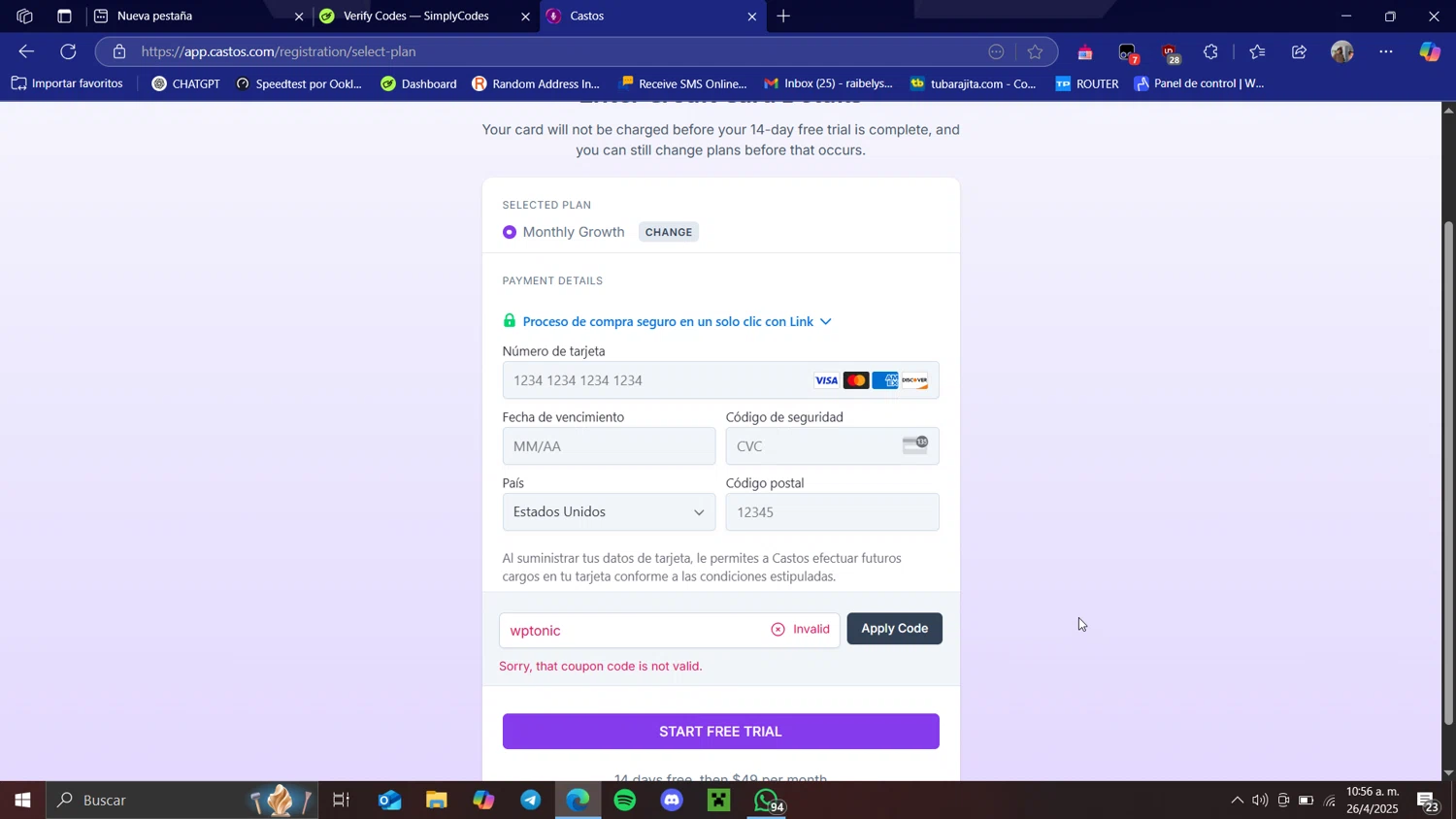Switch to the Verify Codes SimplyCodes tab
This screenshot has height=819, width=1456.
click(x=427, y=16)
